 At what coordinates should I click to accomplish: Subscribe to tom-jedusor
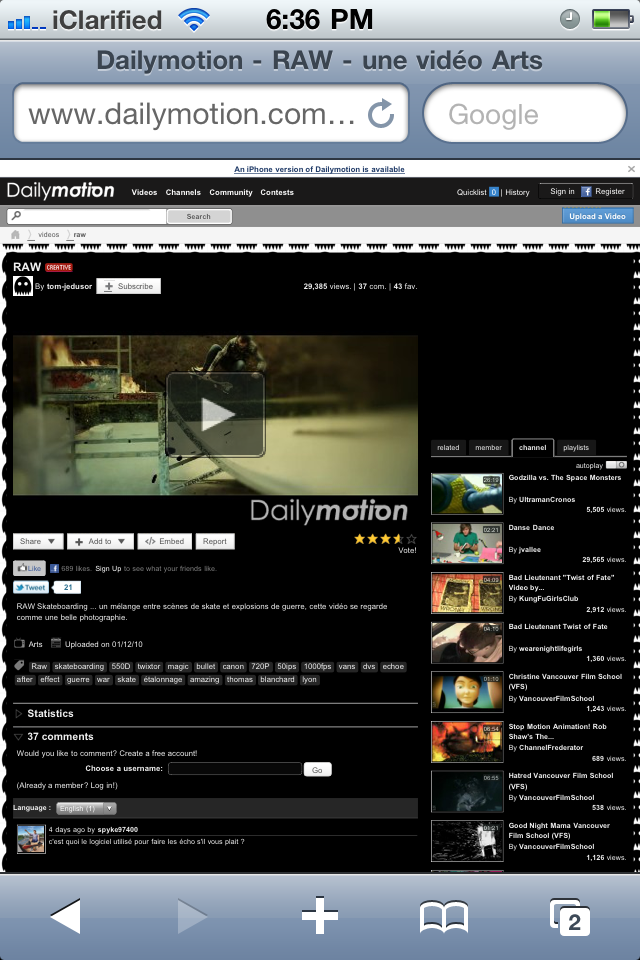[x=128, y=286]
